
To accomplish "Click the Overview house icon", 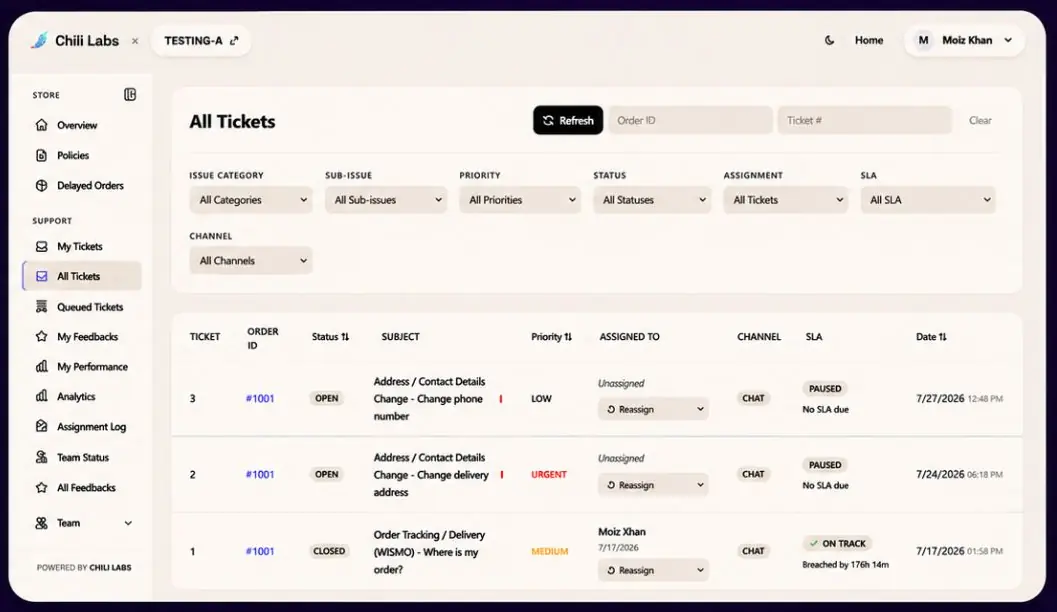I will [42, 125].
